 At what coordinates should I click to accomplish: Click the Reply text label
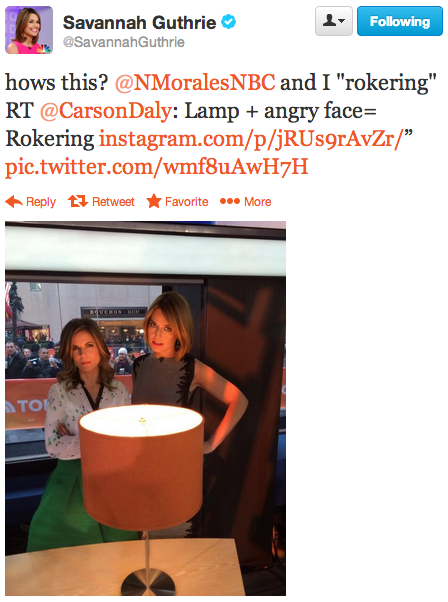41,202
